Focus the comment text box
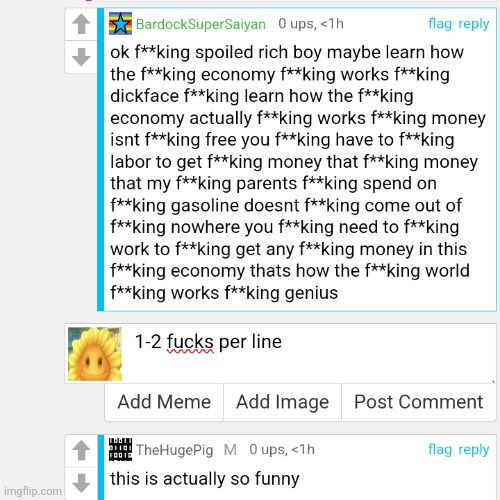Image resolution: width=500 pixels, height=500 pixels. click(x=310, y=354)
